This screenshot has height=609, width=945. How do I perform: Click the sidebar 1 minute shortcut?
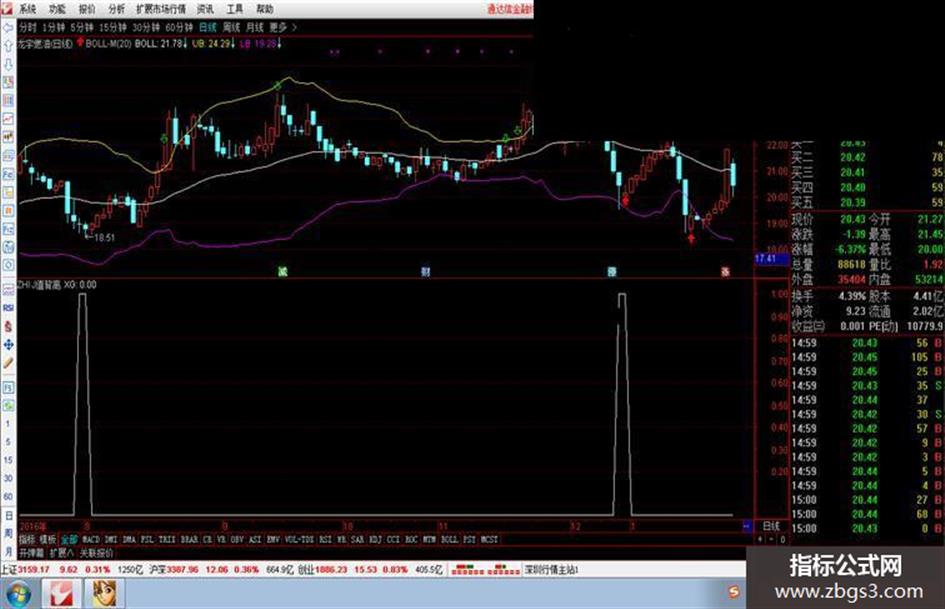click(8, 424)
